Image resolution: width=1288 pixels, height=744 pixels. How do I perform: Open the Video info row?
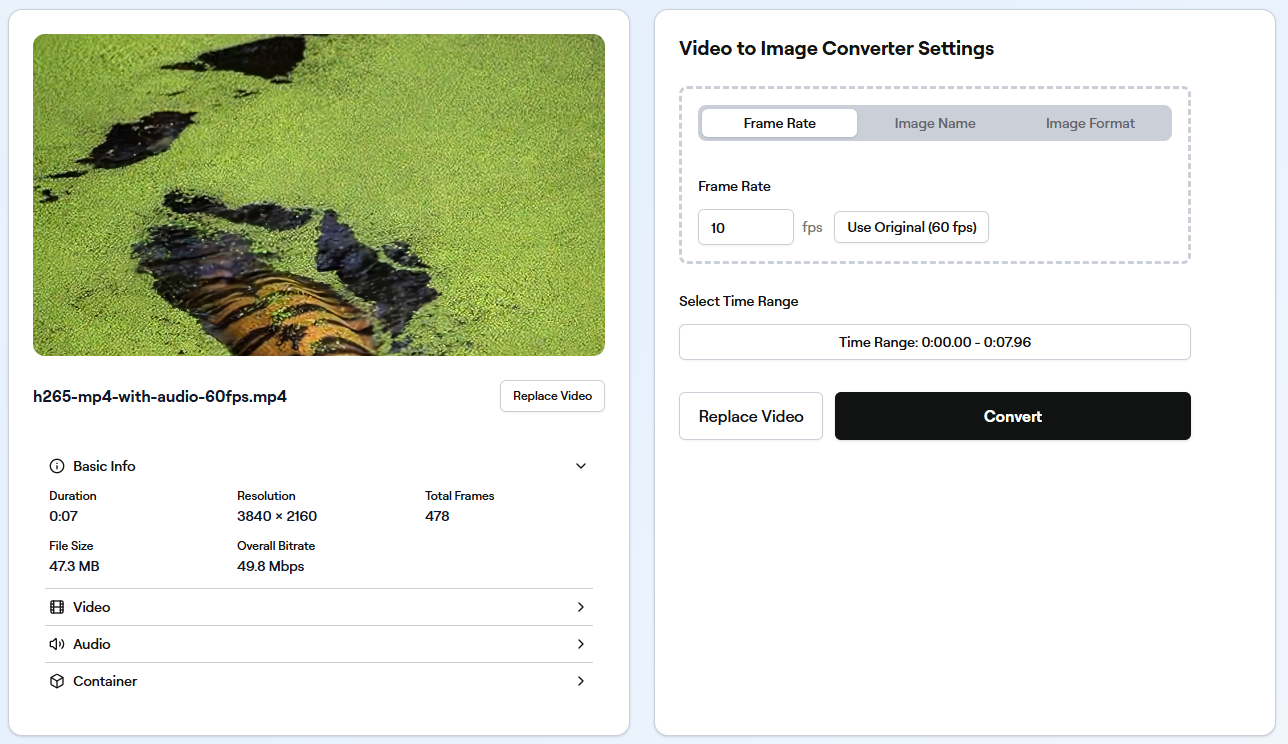(x=300, y=607)
